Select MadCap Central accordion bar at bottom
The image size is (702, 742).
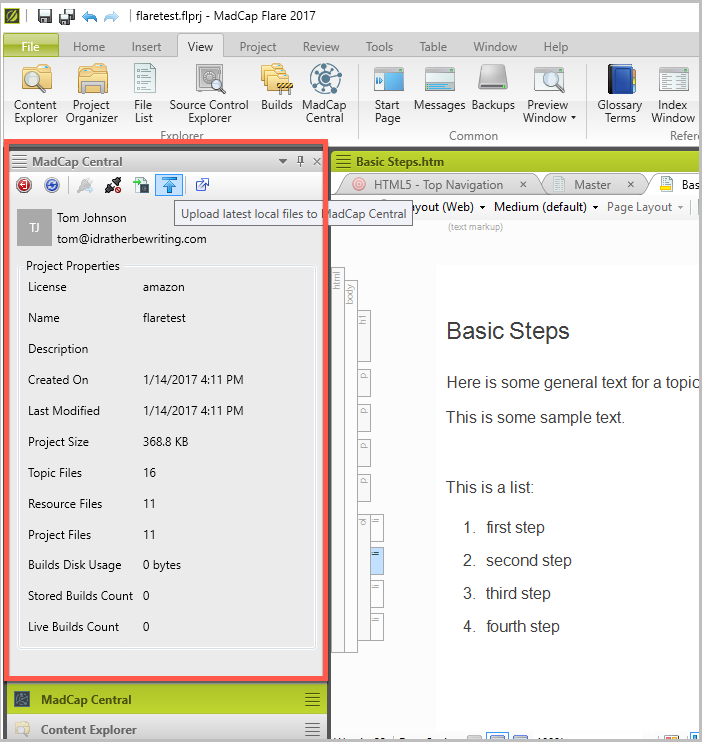[x=167, y=699]
